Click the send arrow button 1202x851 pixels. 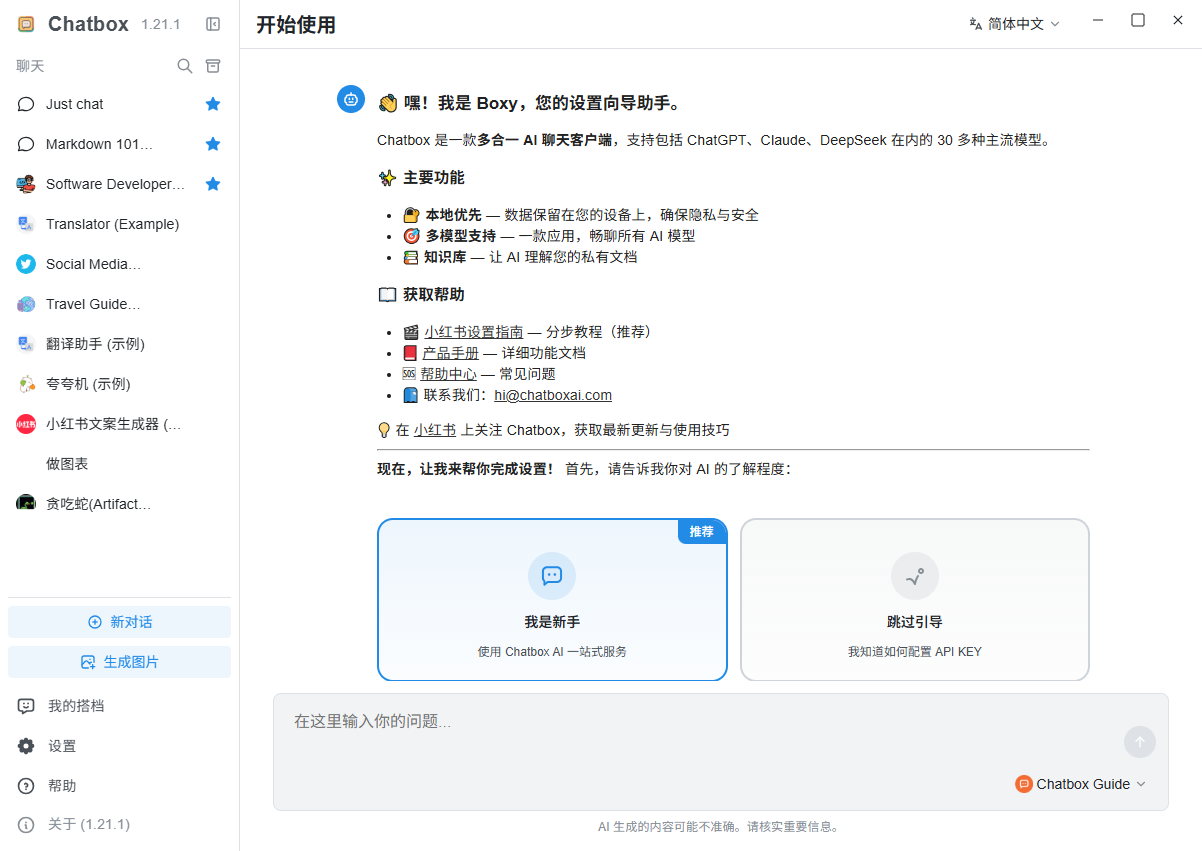[1140, 742]
